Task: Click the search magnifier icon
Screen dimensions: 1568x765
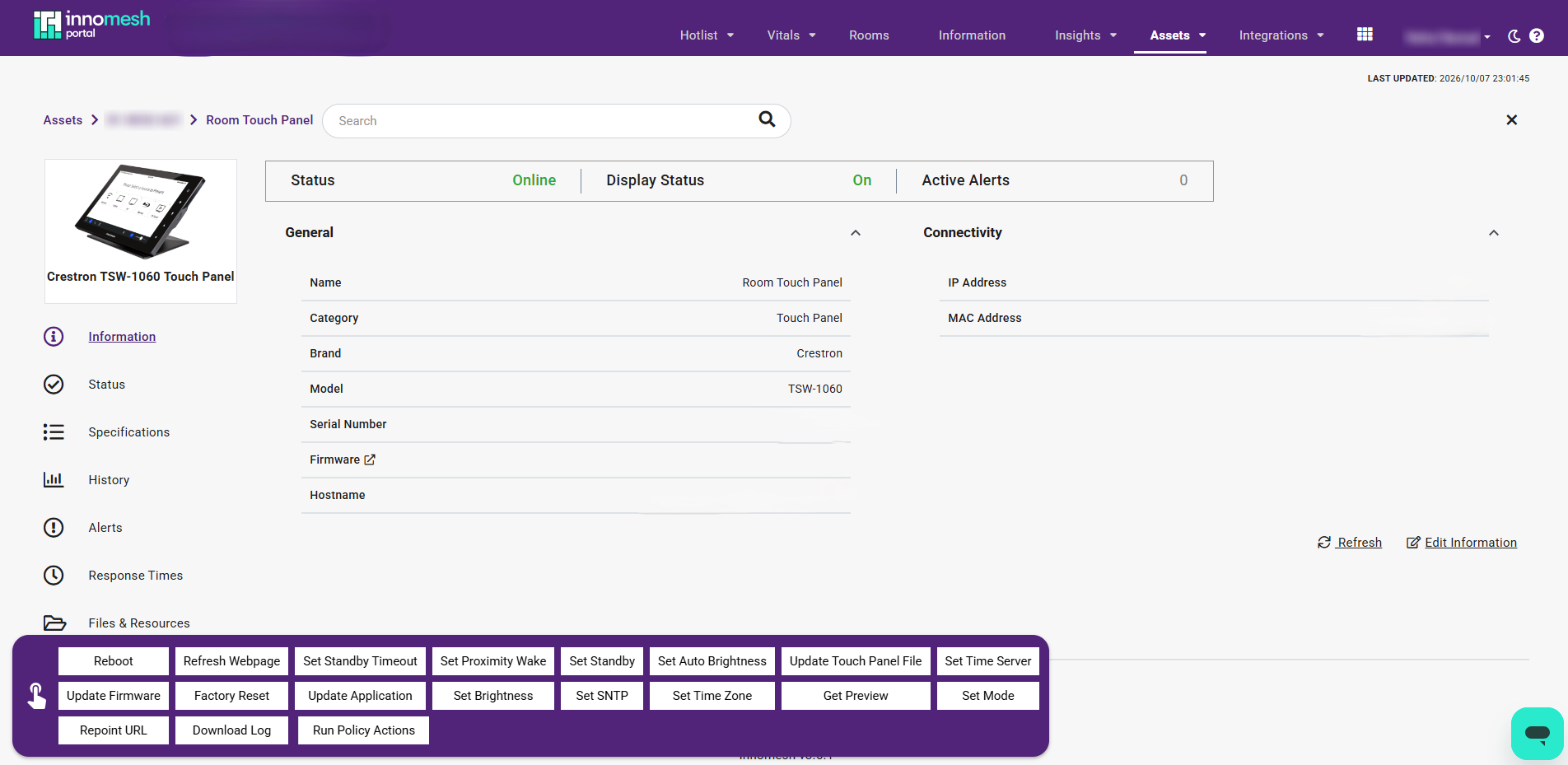Action: (767, 119)
